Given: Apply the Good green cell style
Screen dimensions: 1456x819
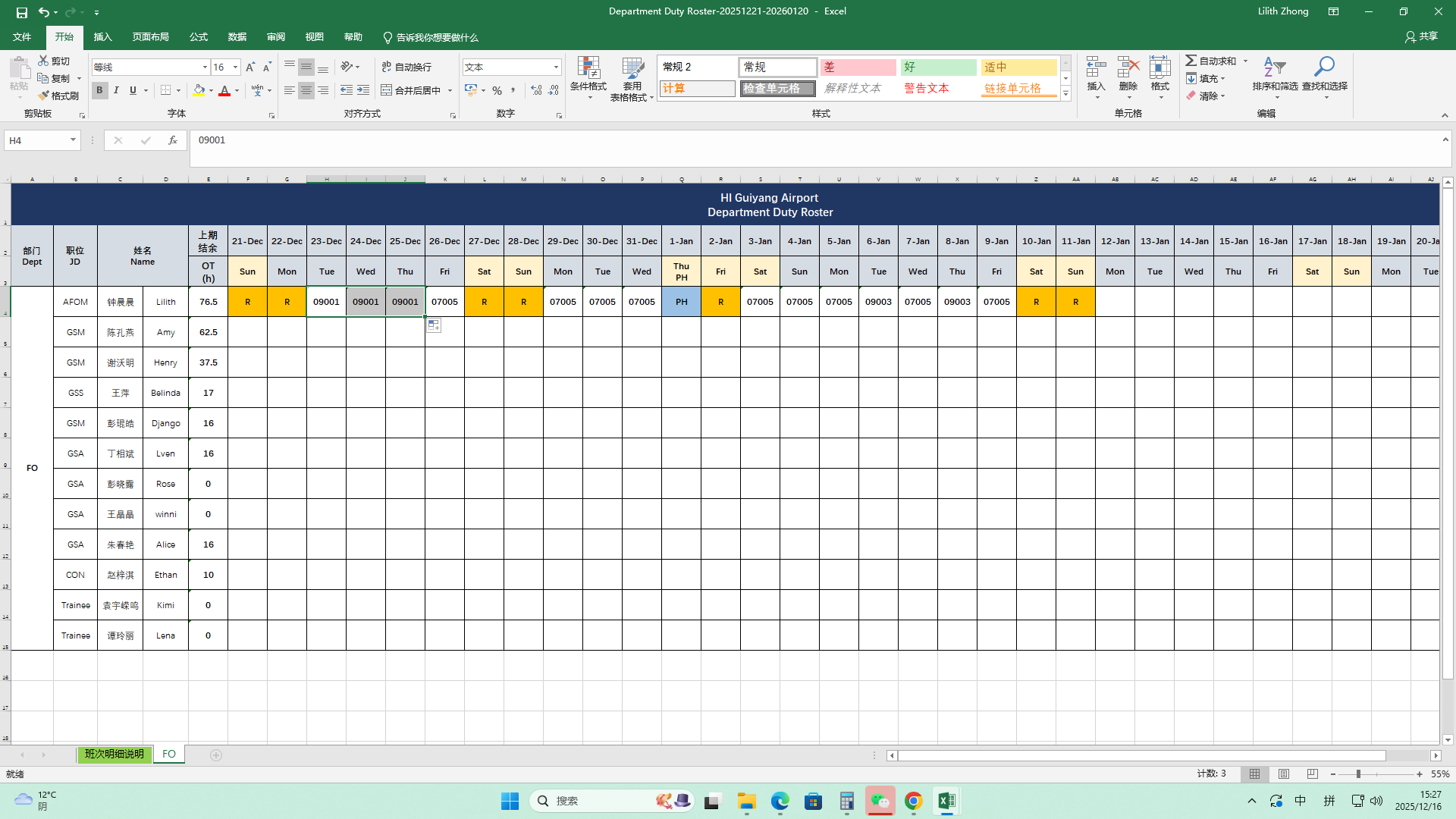Looking at the screenshot, I should click(938, 67).
